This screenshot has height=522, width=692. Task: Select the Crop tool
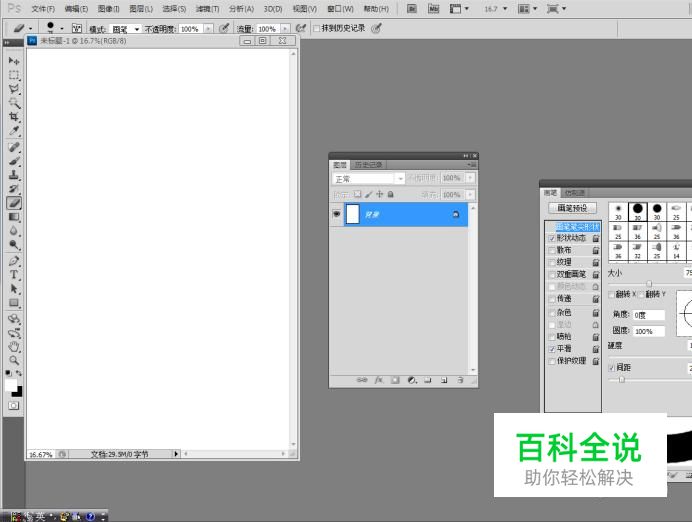pos(14,117)
